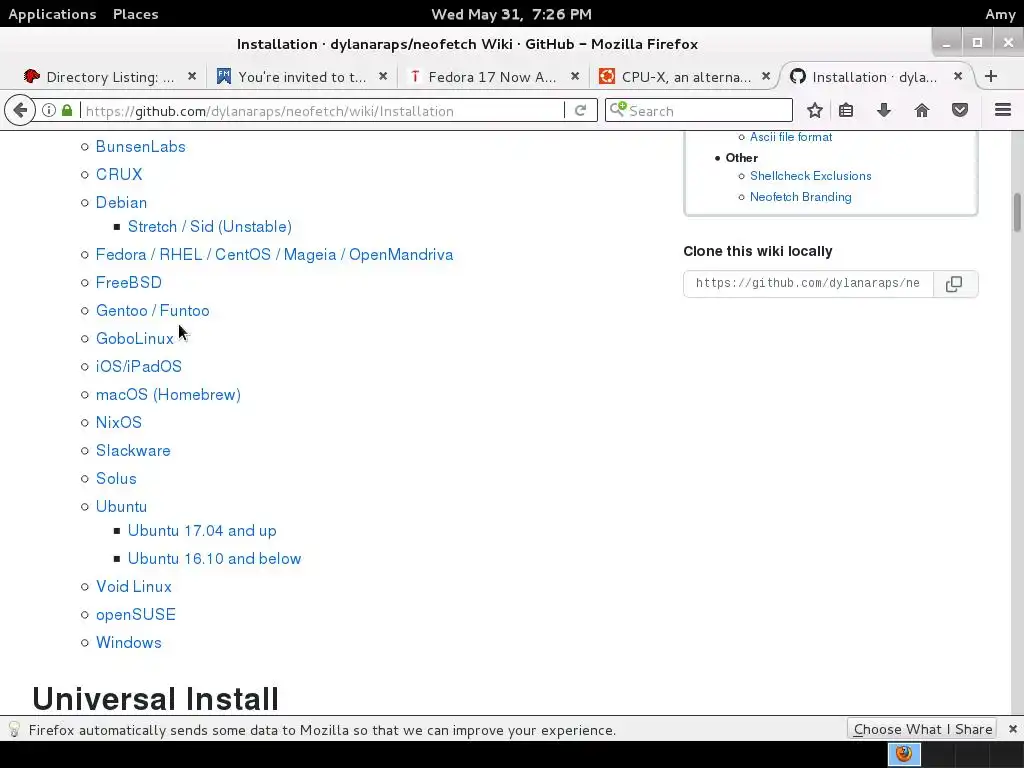Open the Shellcheck Exclusions sidebar link
The width and height of the screenshot is (1024, 768).
pos(810,176)
